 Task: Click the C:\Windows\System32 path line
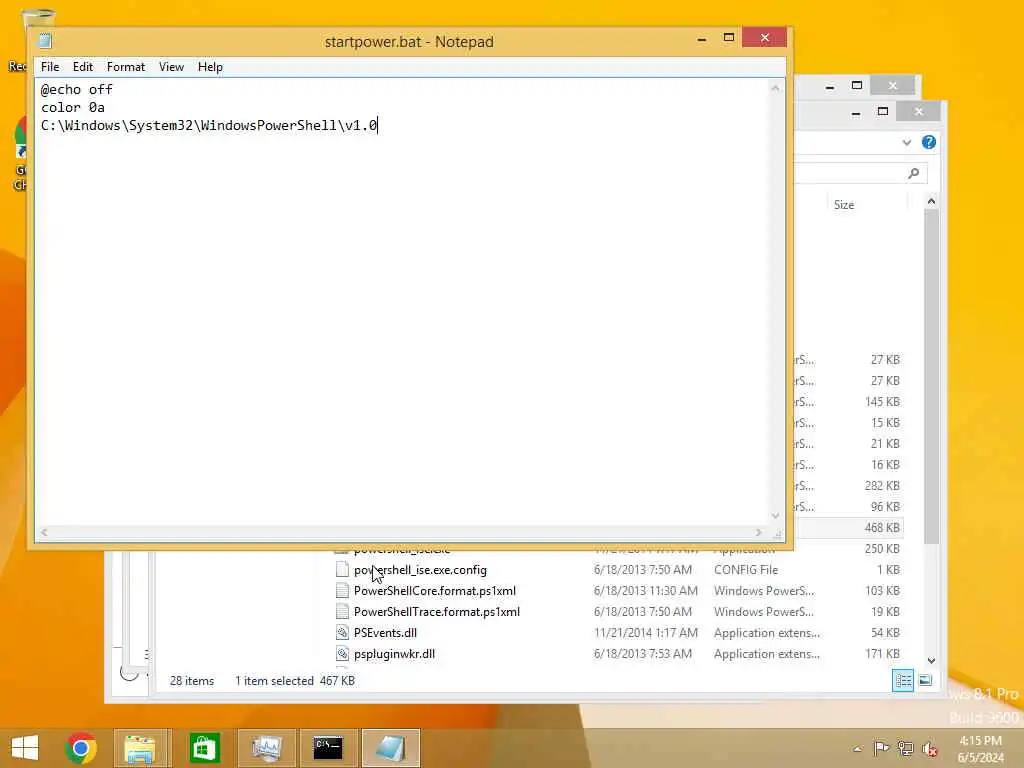click(x=209, y=125)
